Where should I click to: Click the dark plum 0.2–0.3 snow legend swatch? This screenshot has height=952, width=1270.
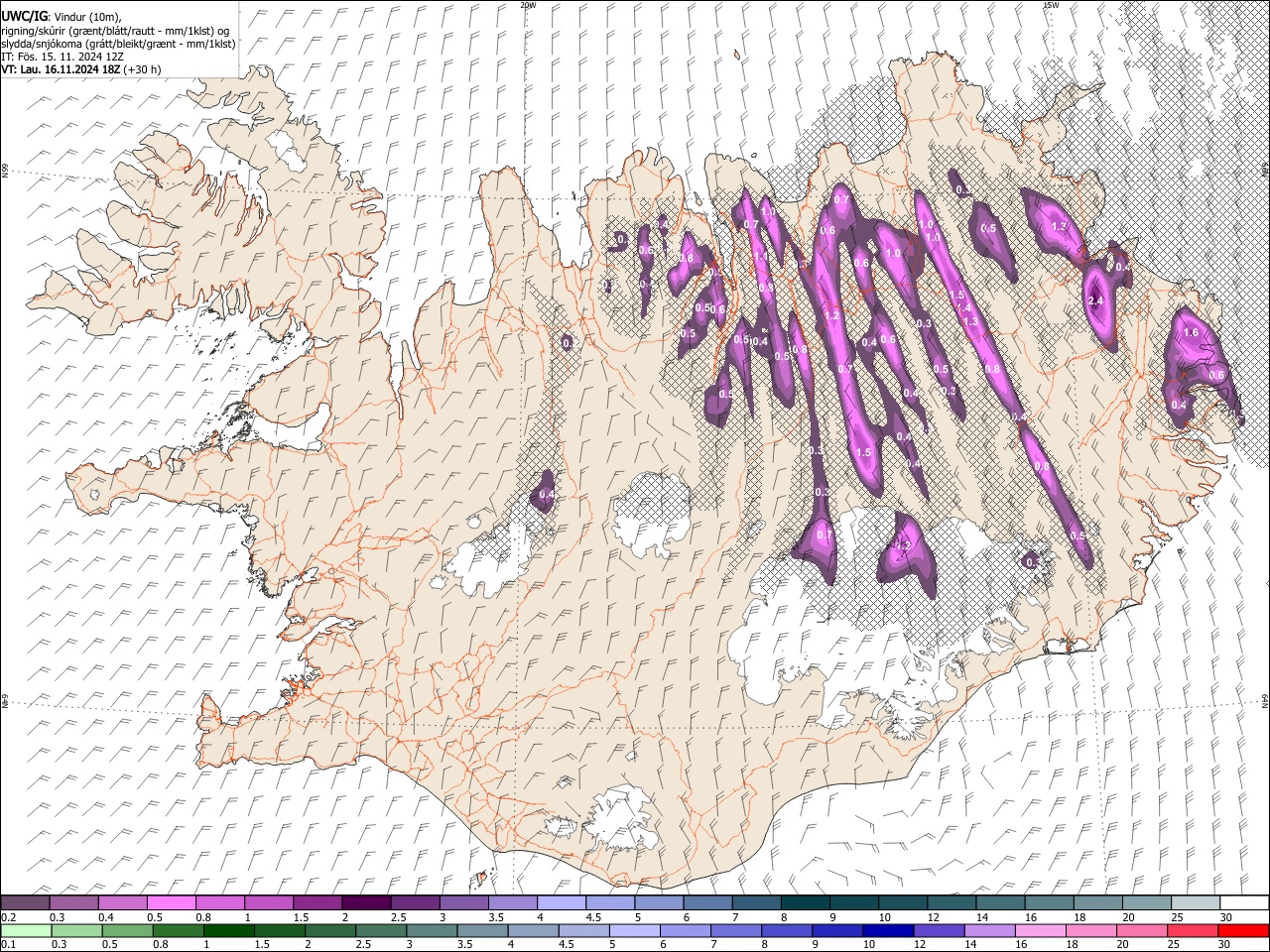26,903
